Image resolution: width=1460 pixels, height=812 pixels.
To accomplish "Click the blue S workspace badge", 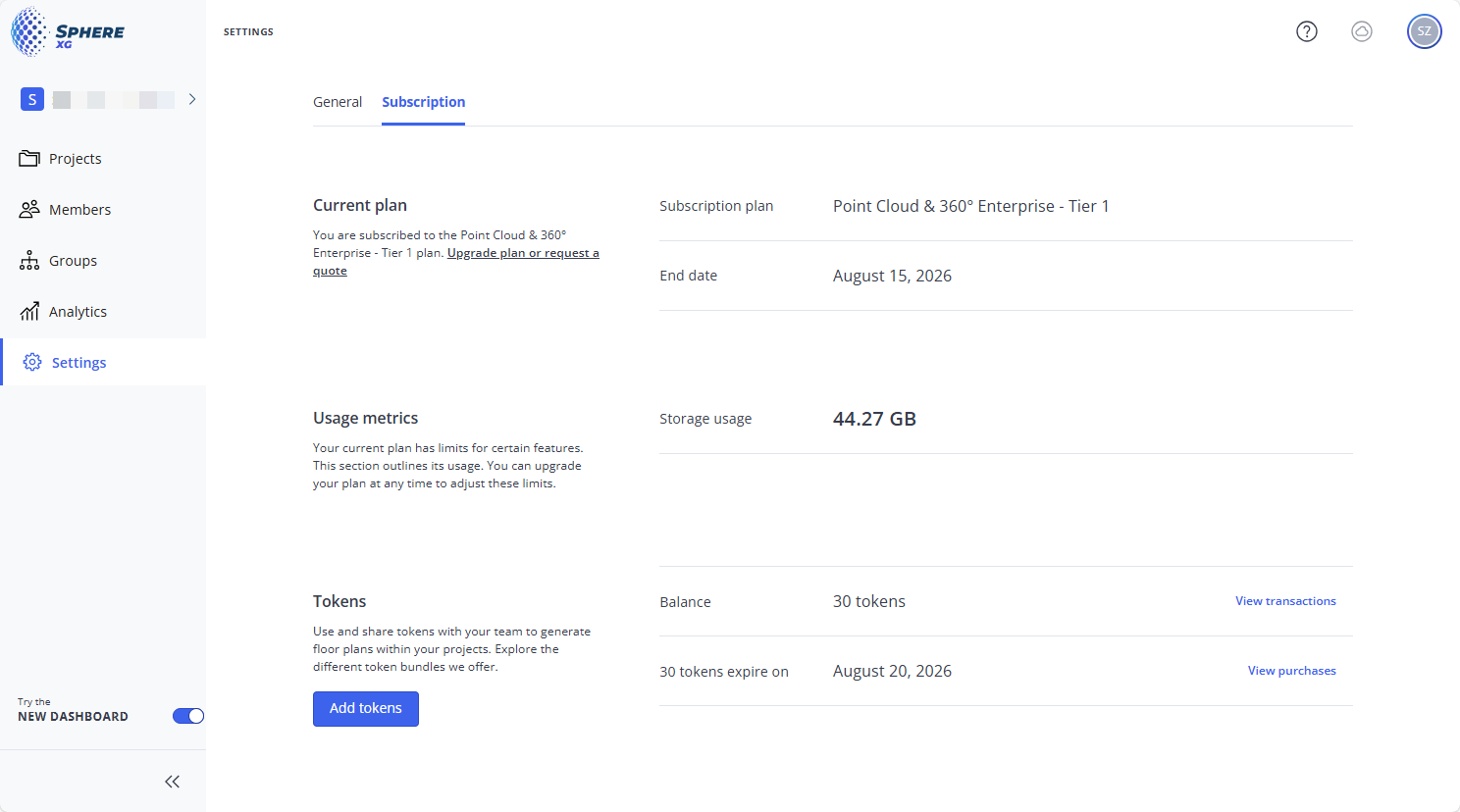I will [x=32, y=99].
